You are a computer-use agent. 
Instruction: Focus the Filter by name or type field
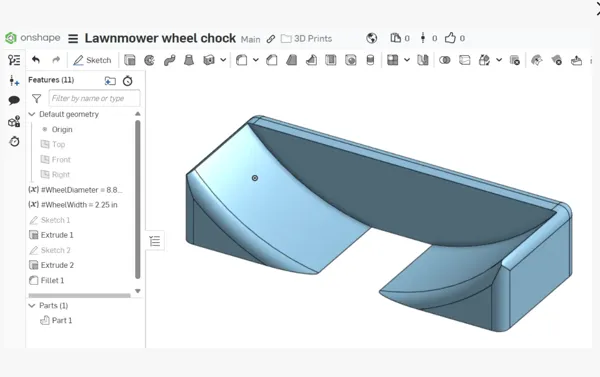point(94,98)
